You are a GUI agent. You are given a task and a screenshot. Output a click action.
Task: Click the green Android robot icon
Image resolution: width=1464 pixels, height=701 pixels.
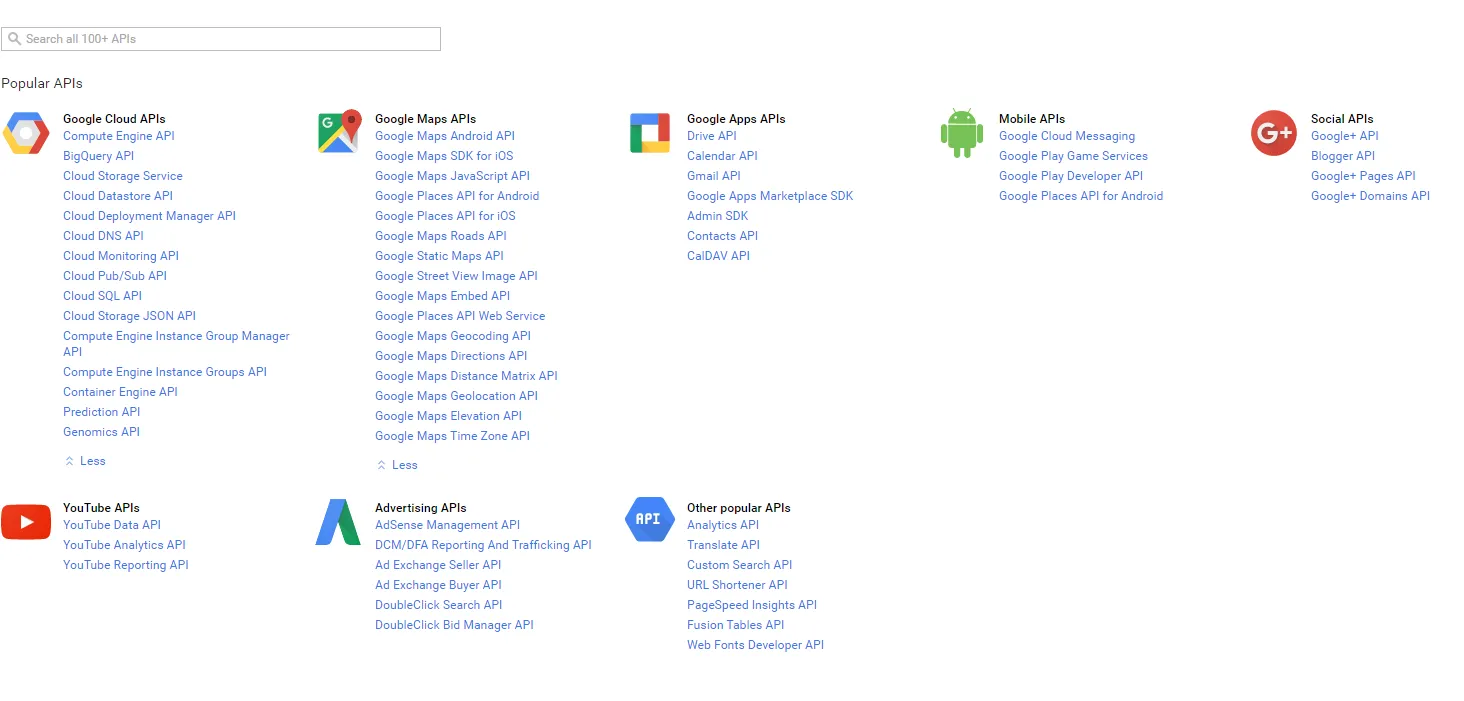(x=962, y=133)
